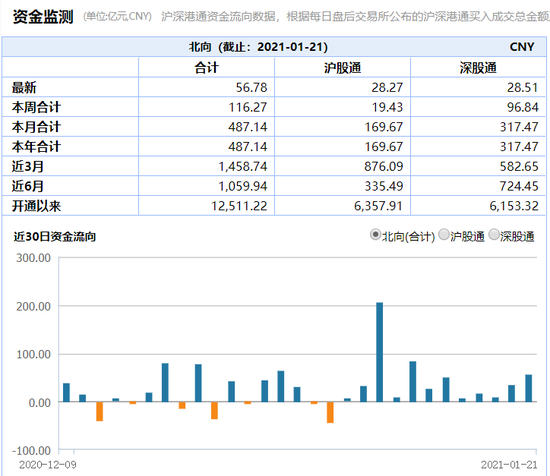Viewport: 550px width, 476px height.
Task: Click the 开通以来 total value 12,511.22
Action: [239, 206]
